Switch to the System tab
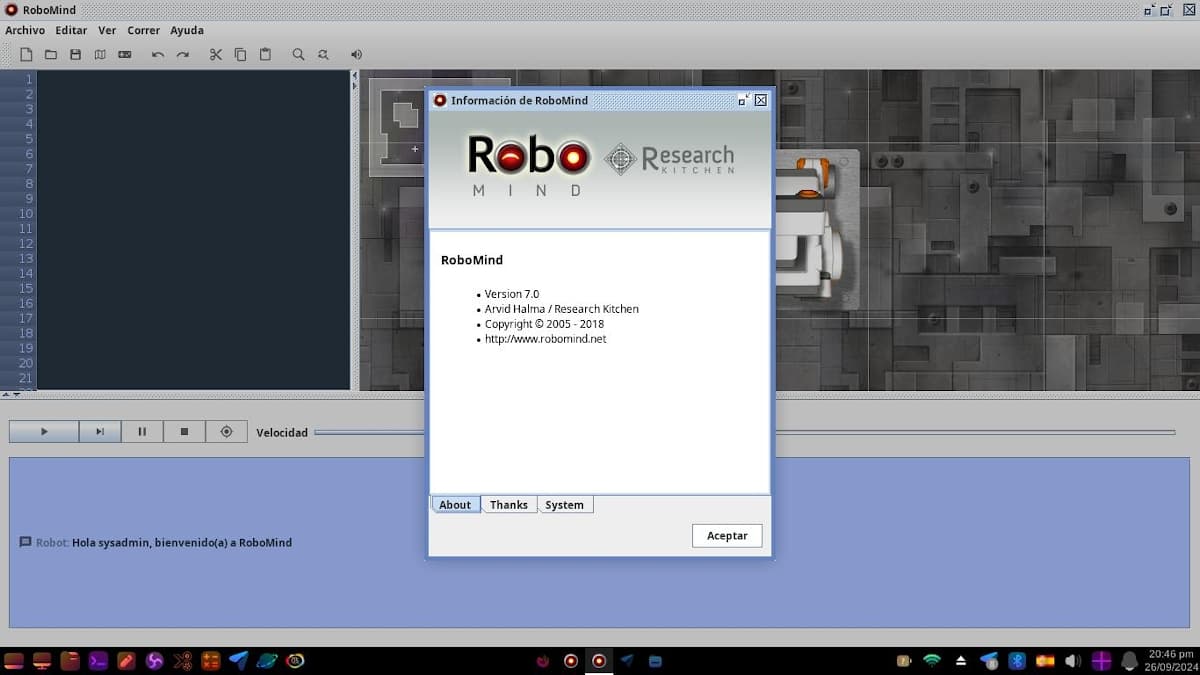Screen dimensions: 1200x675 tap(564, 505)
